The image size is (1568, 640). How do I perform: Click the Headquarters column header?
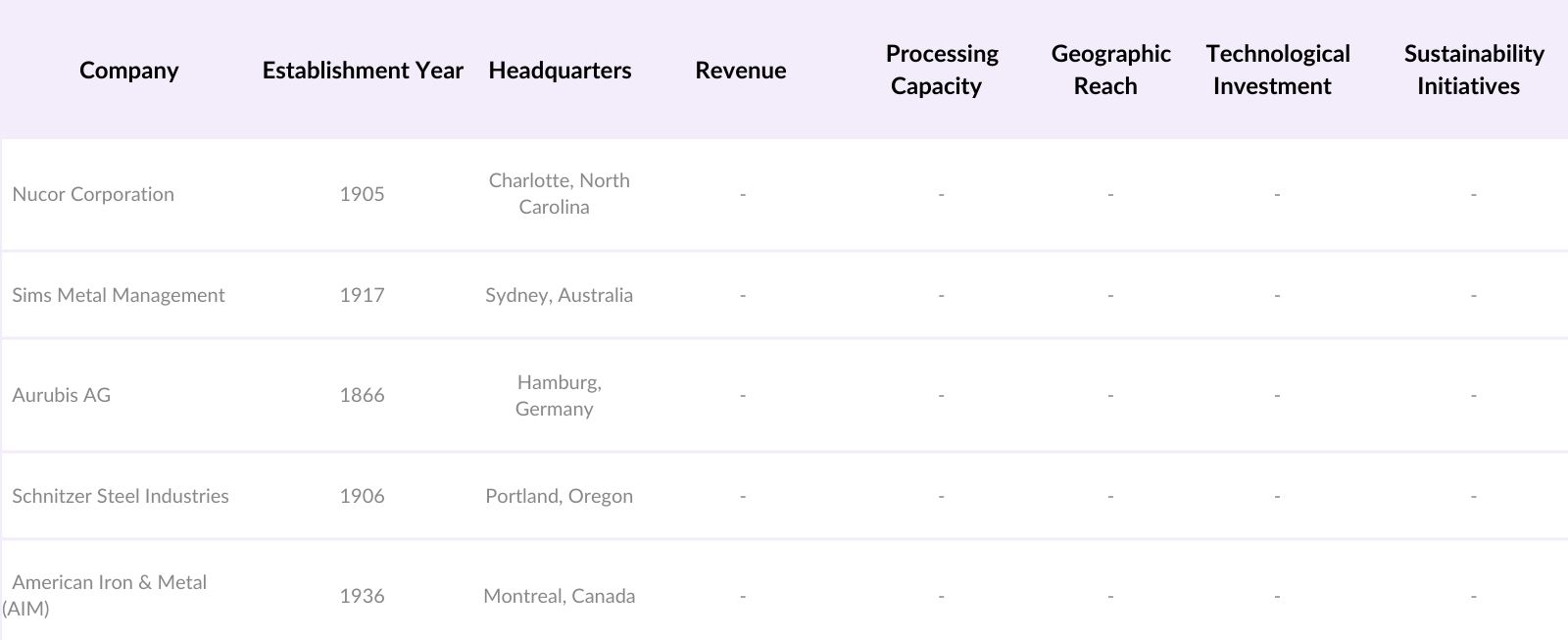(x=560, y=71)
